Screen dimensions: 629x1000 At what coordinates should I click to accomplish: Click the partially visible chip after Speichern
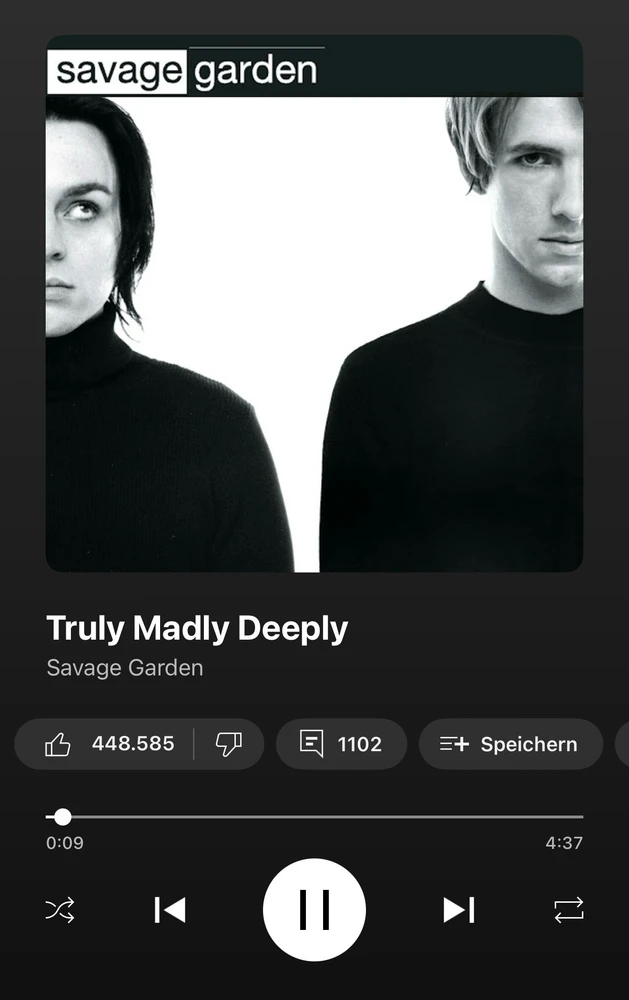[622, 744]
